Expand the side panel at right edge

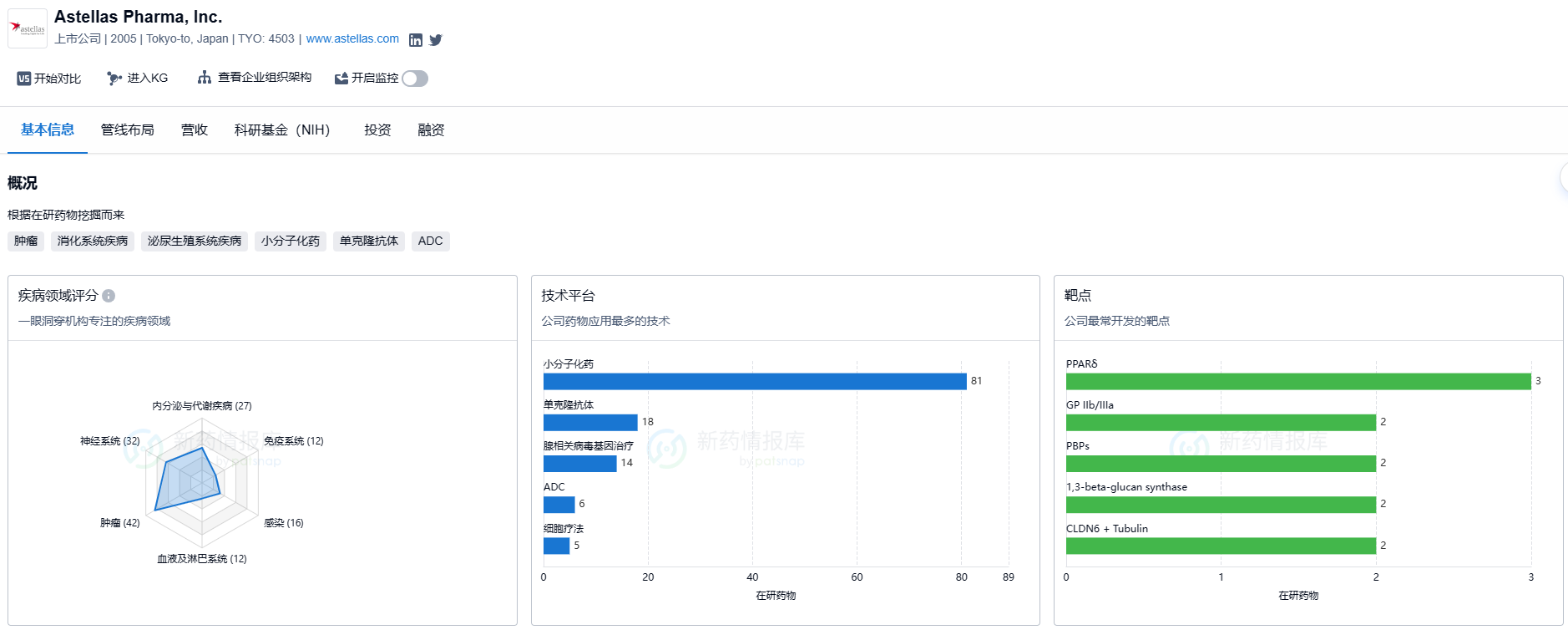(x=1563, y=178)
